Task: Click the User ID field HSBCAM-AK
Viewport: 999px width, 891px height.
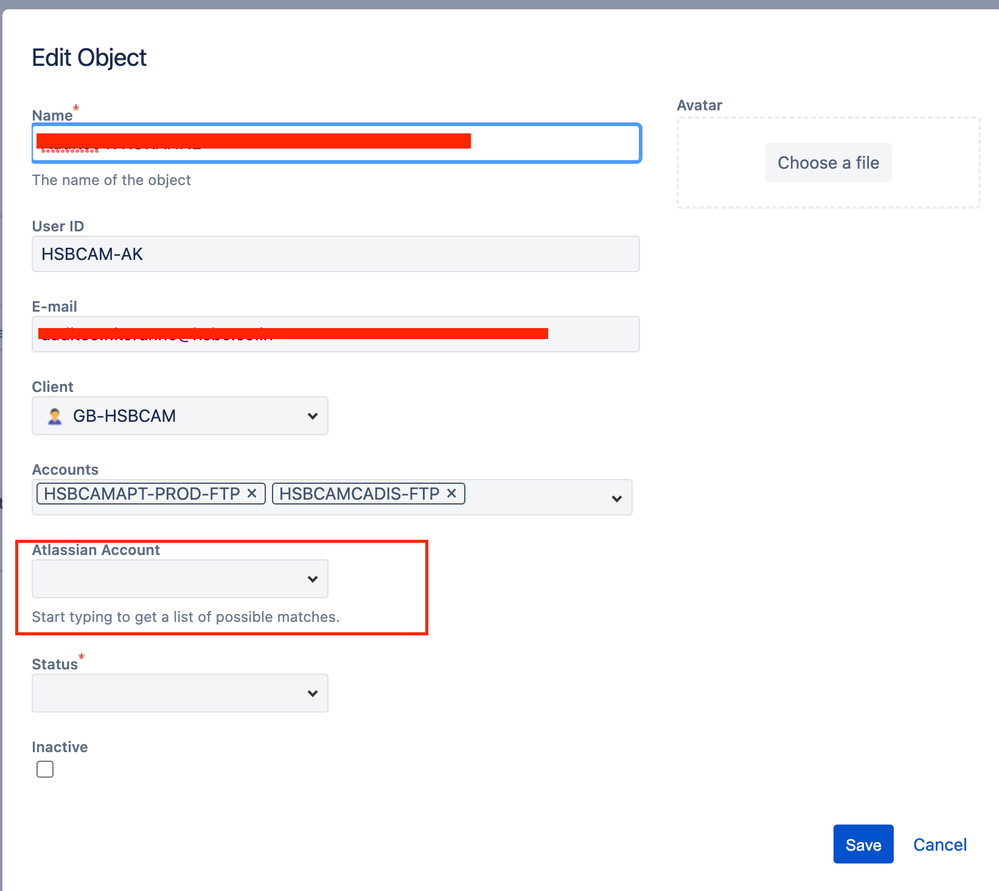Action: (x=336, y=254)
